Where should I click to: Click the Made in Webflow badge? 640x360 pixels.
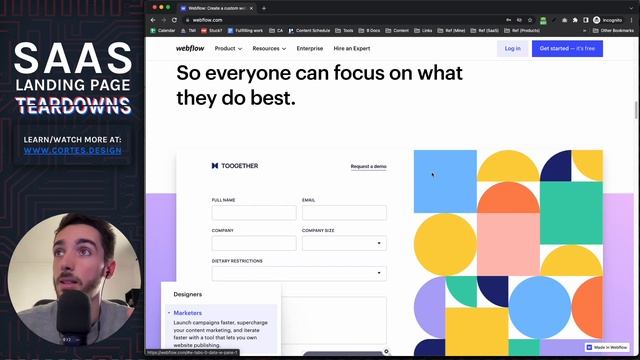[x=607, y=347]
